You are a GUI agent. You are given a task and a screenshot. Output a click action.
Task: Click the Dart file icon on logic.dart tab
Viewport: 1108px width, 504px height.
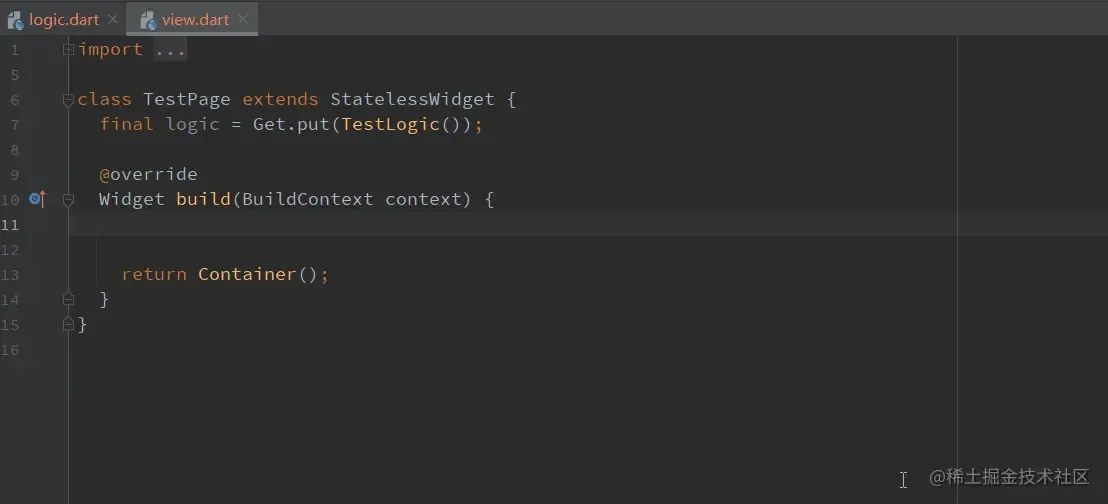point(16,20)
